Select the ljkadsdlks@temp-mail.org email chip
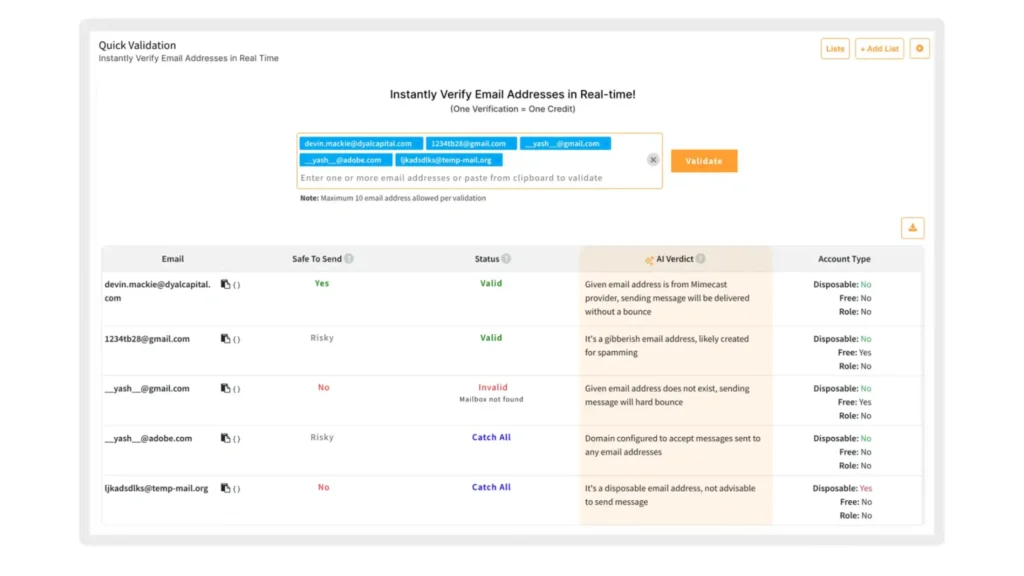 [x=448, y=160]
